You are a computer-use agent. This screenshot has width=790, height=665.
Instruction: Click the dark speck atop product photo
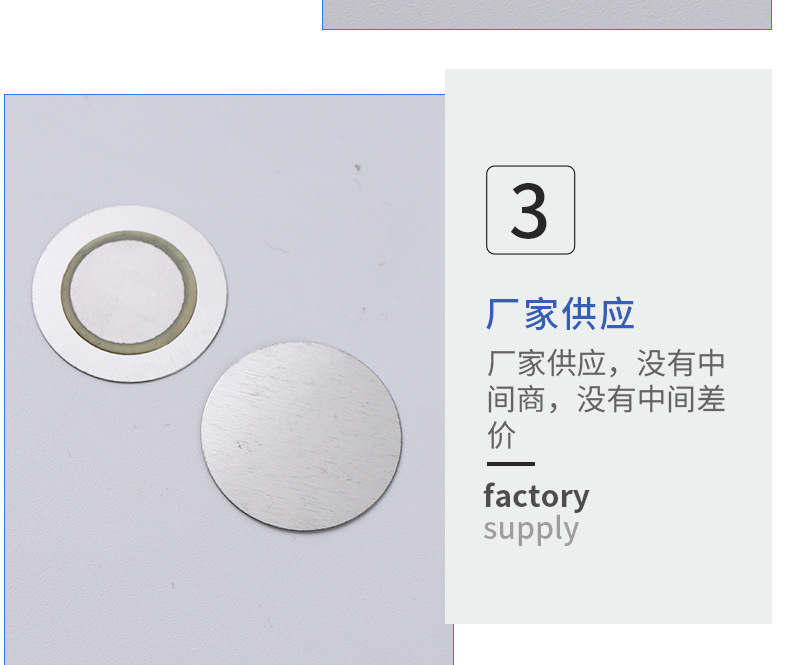pos(357,167)
